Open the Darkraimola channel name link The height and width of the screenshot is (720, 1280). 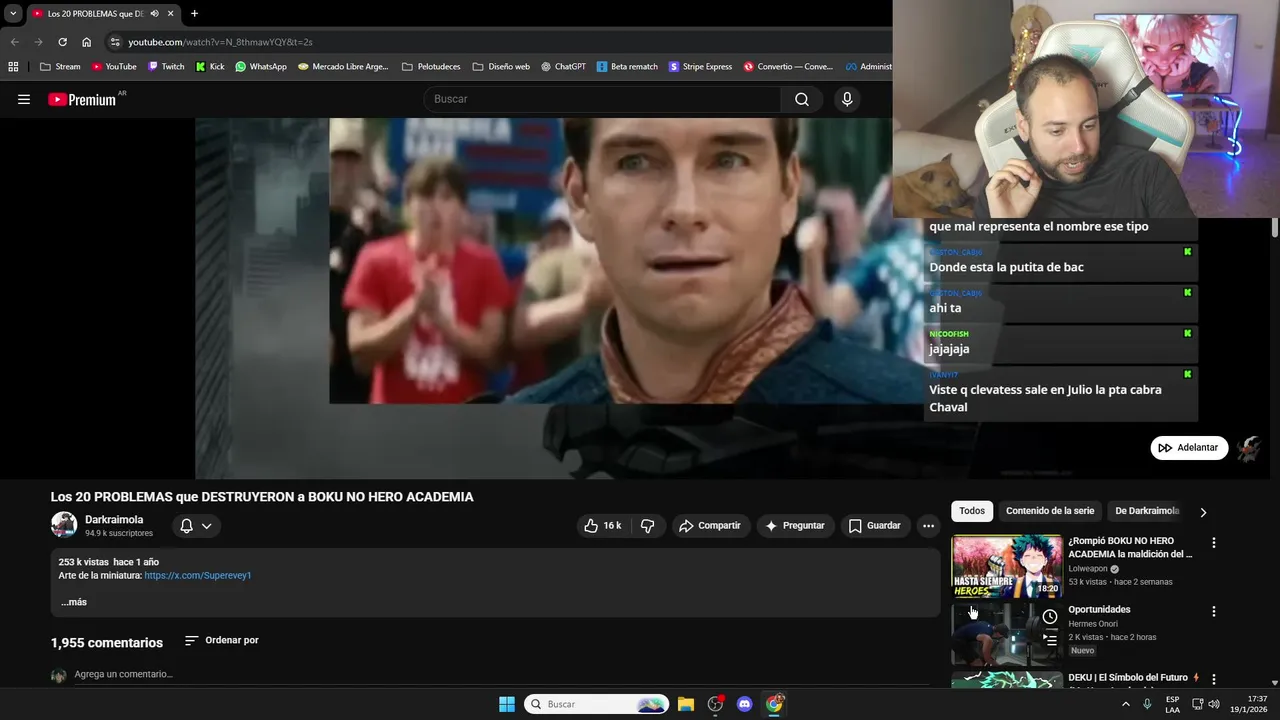[114, 520]
